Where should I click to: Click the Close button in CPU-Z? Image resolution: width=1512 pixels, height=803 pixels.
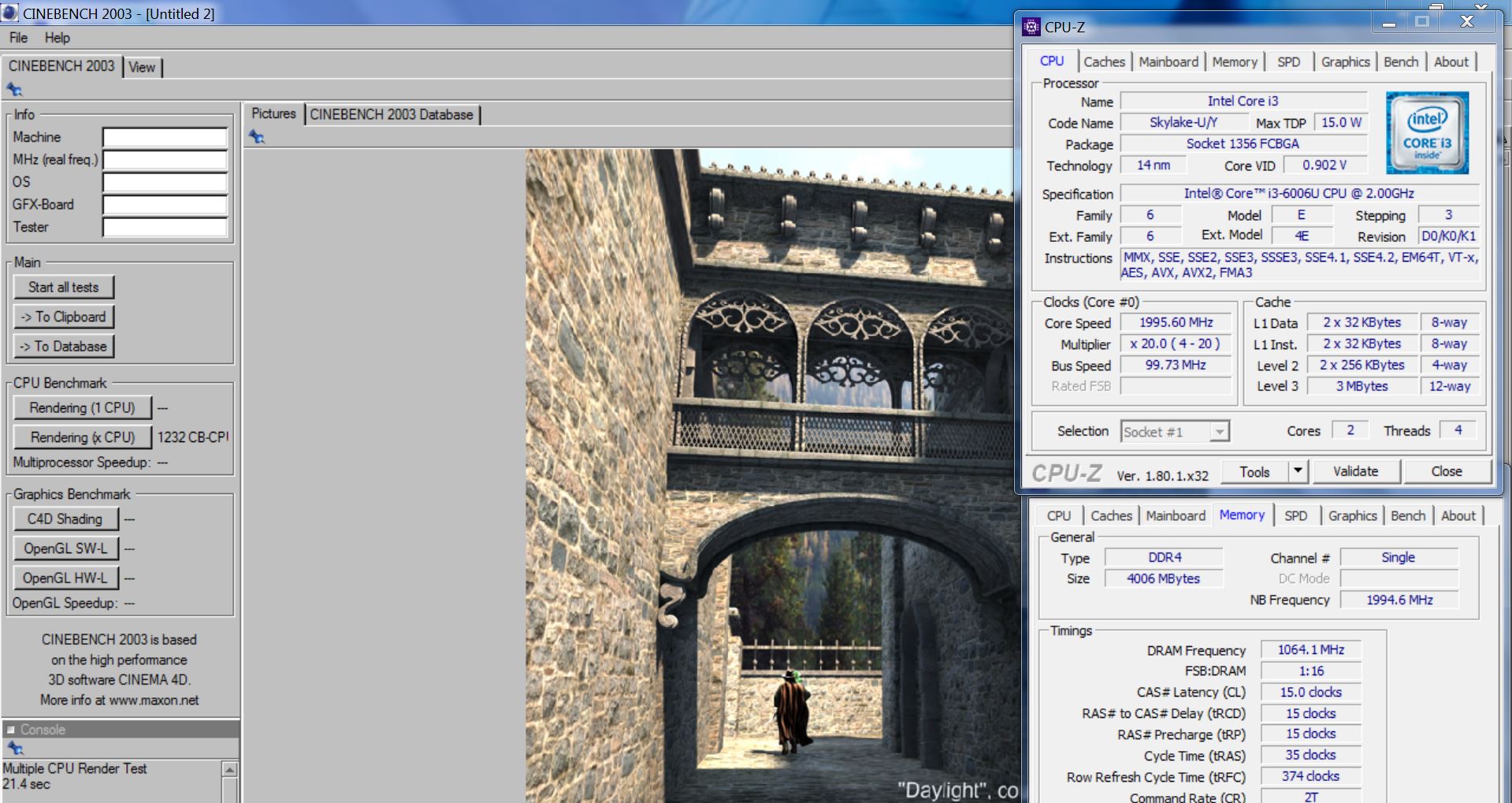tap(1447, 471)
